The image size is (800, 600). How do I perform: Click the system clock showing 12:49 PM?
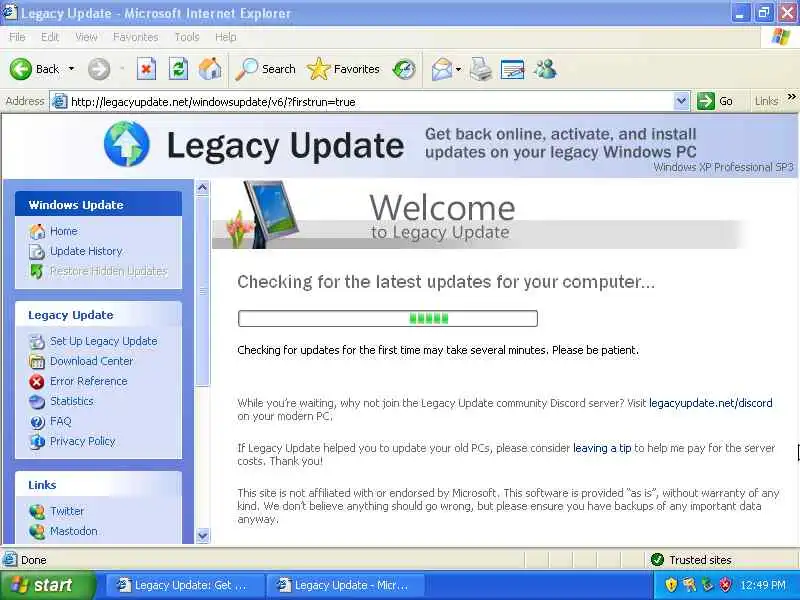763,585
